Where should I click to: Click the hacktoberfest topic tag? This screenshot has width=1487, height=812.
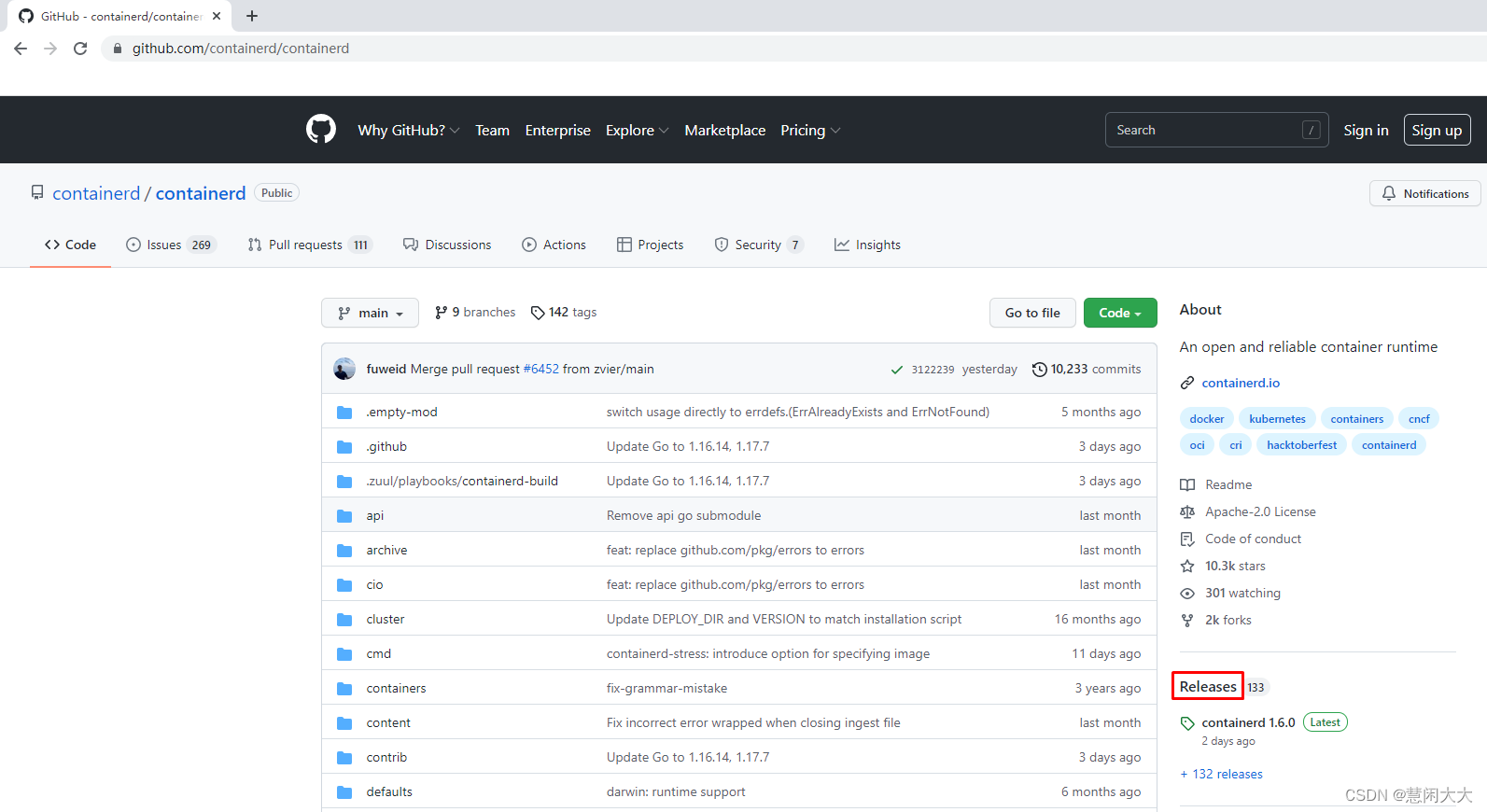click(1301, 445)
